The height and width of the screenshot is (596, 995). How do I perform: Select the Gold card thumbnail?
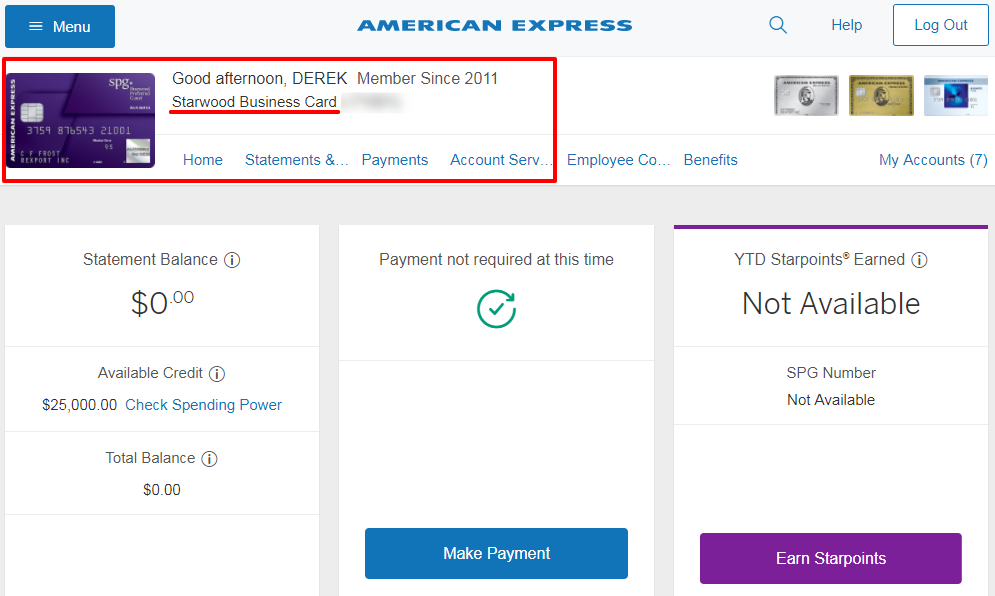tap(881, 95)
